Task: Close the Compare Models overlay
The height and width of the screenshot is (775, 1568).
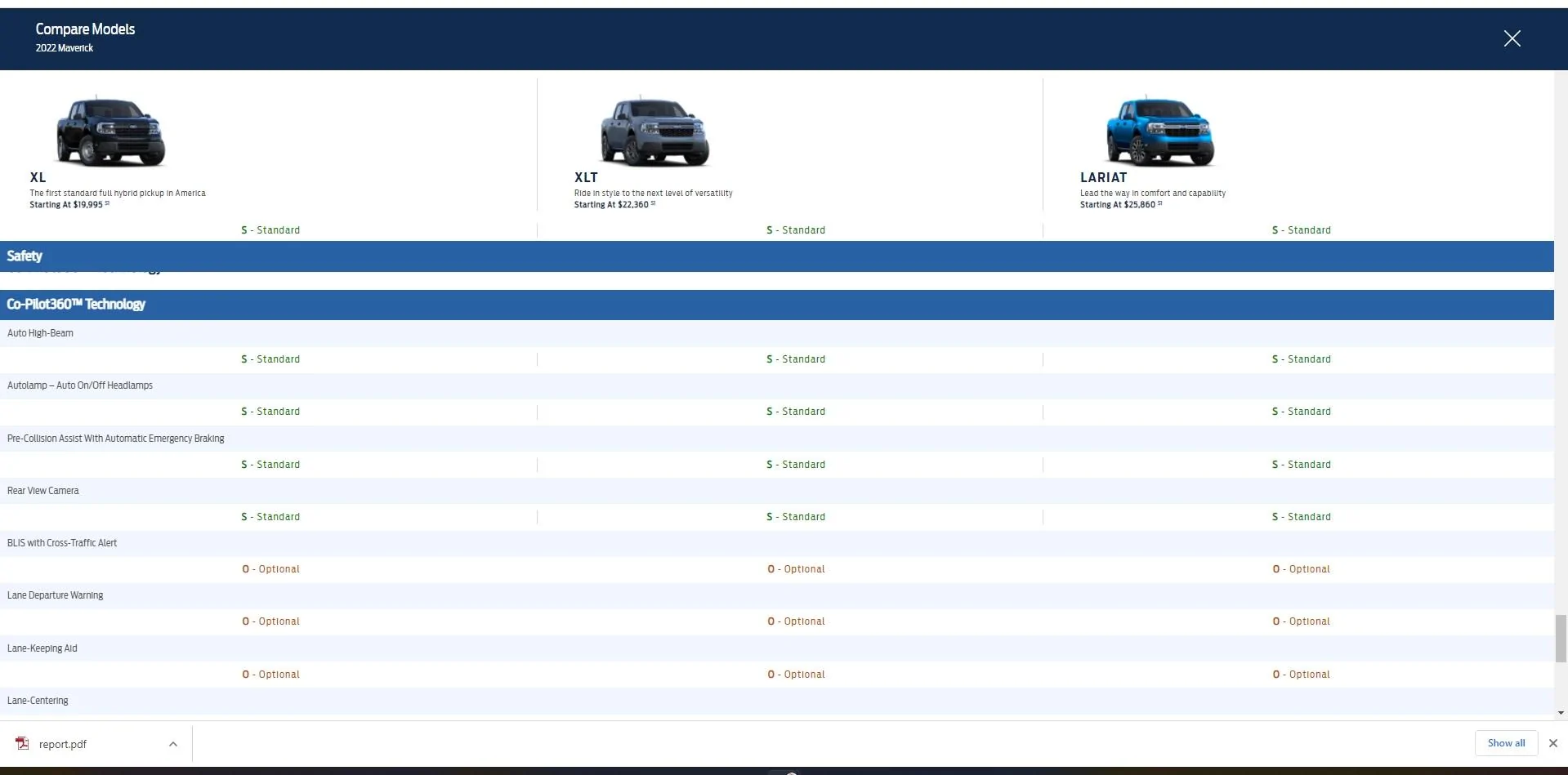Action: [1512, 38]
